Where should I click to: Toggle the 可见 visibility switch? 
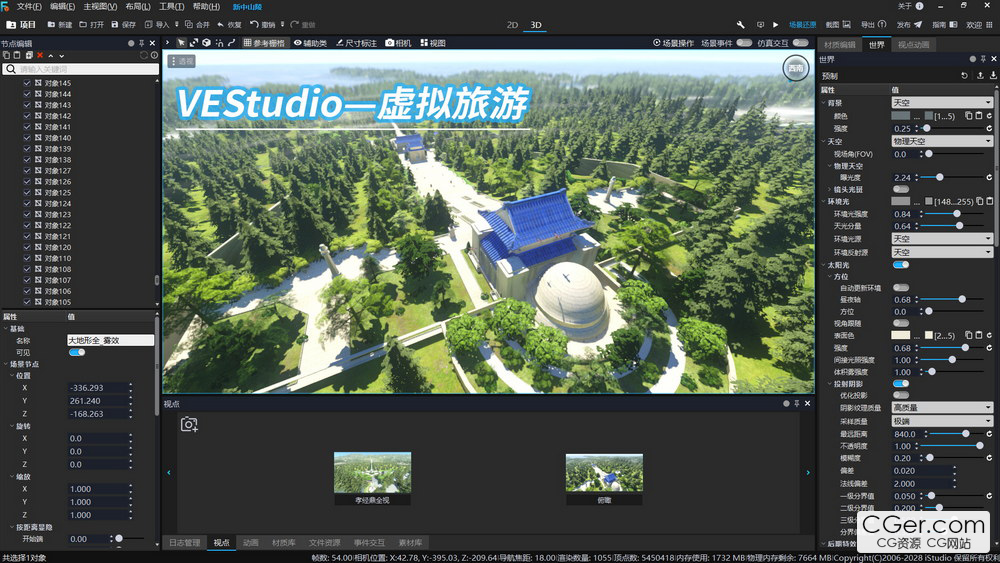77,352
